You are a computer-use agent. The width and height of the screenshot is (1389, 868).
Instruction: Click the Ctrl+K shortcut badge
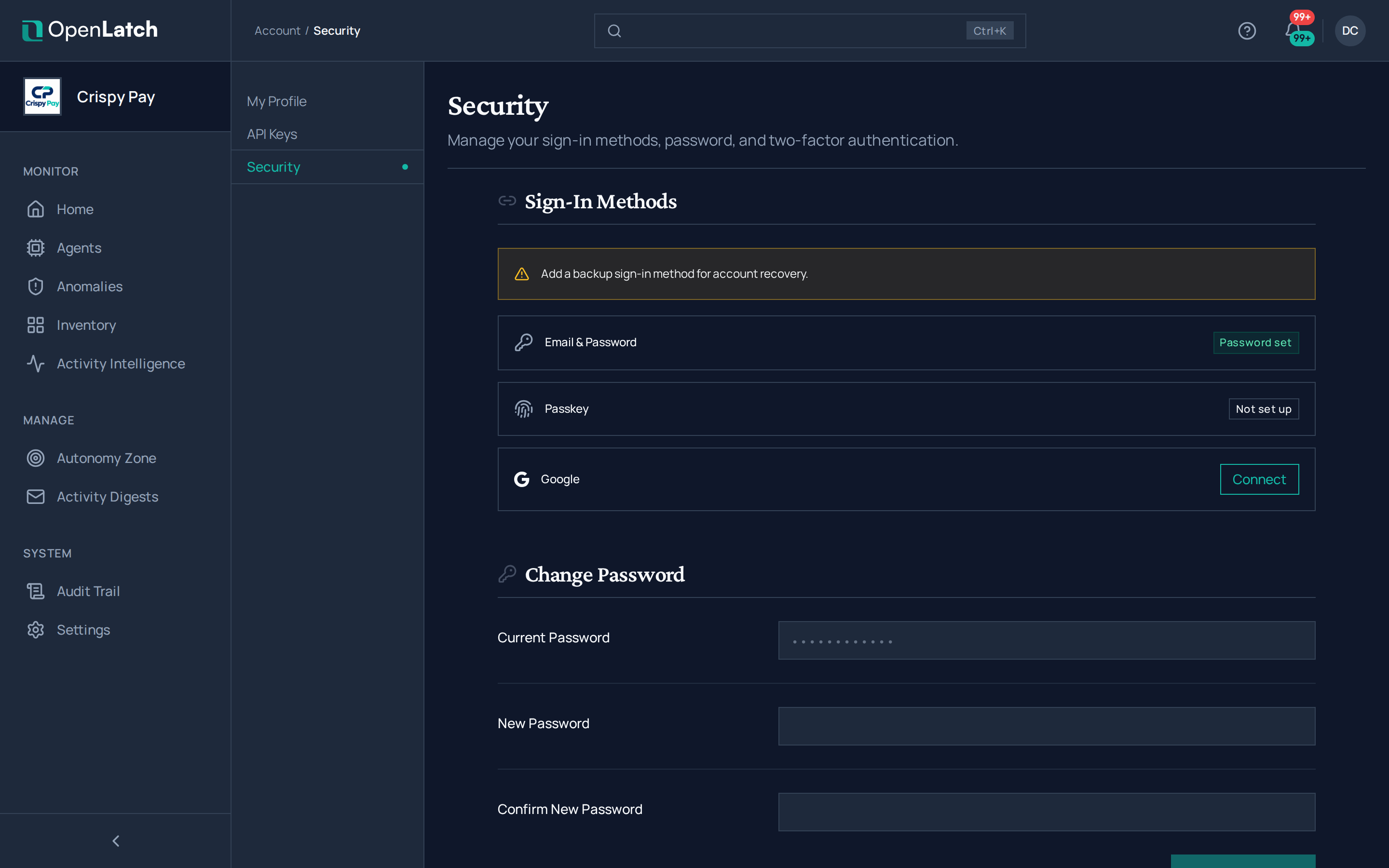990,31
